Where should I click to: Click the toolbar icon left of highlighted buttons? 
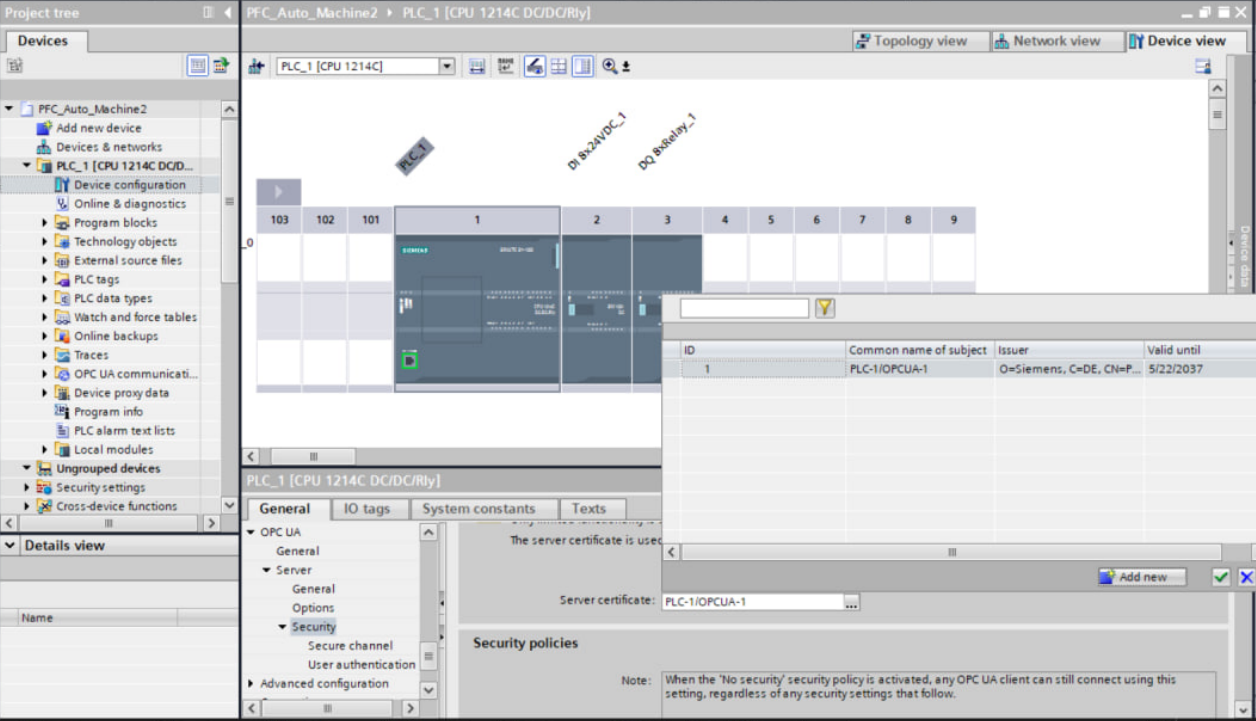click(x=505, y=67)
